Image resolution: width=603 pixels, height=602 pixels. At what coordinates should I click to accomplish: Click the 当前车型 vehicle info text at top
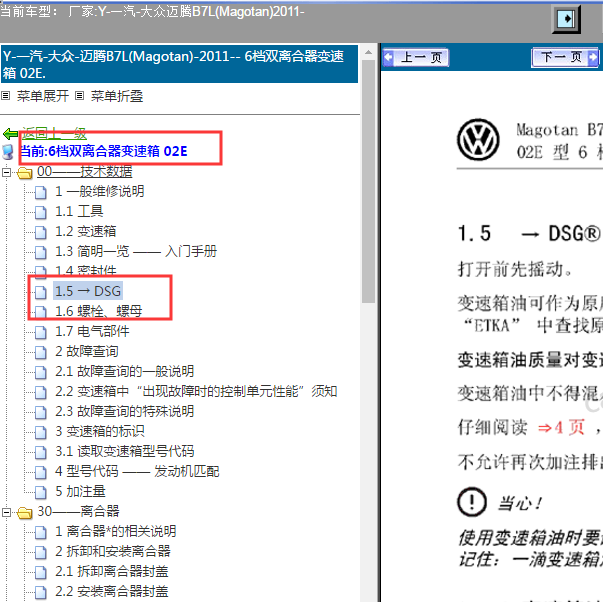click(152, 12)
